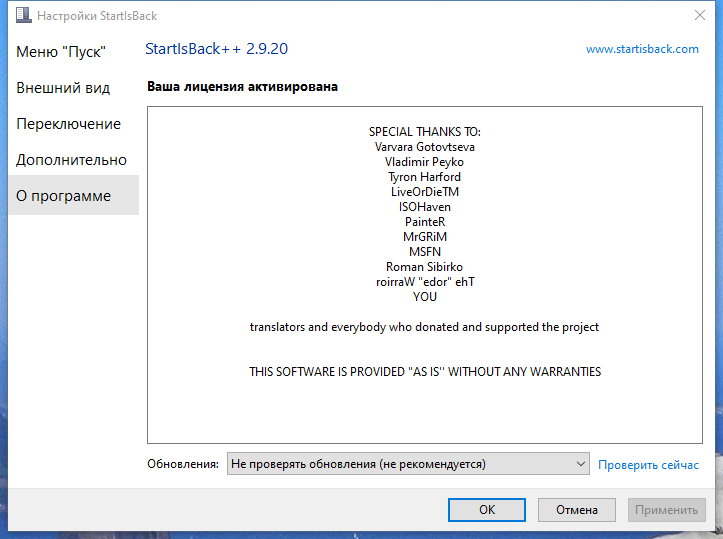Open the 'Не проверять обновления' combo box

(408, 464)
